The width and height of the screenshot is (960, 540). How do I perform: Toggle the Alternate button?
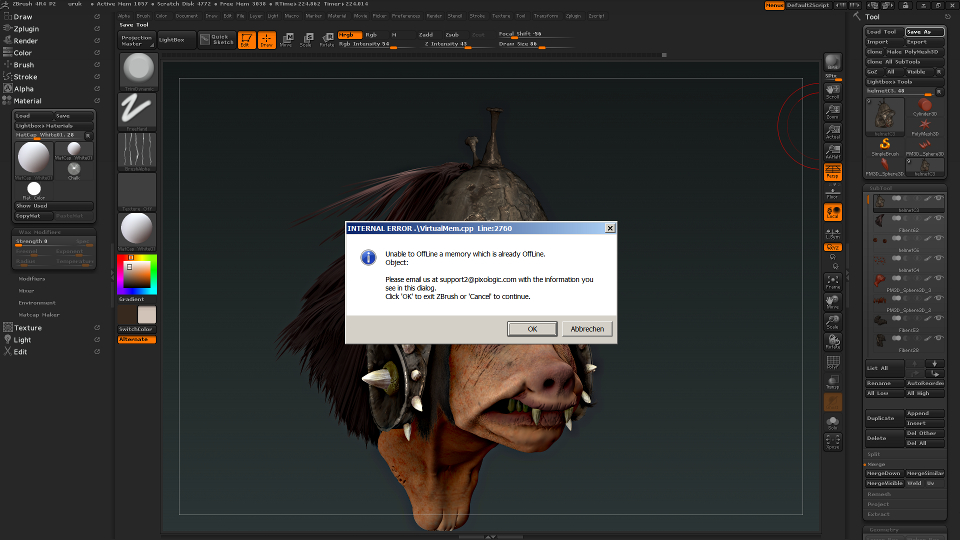point(137,339)
